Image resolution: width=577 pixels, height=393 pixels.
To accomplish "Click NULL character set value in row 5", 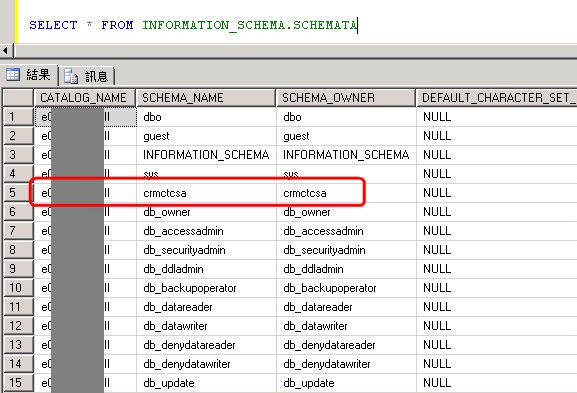I will click(437, 193).
